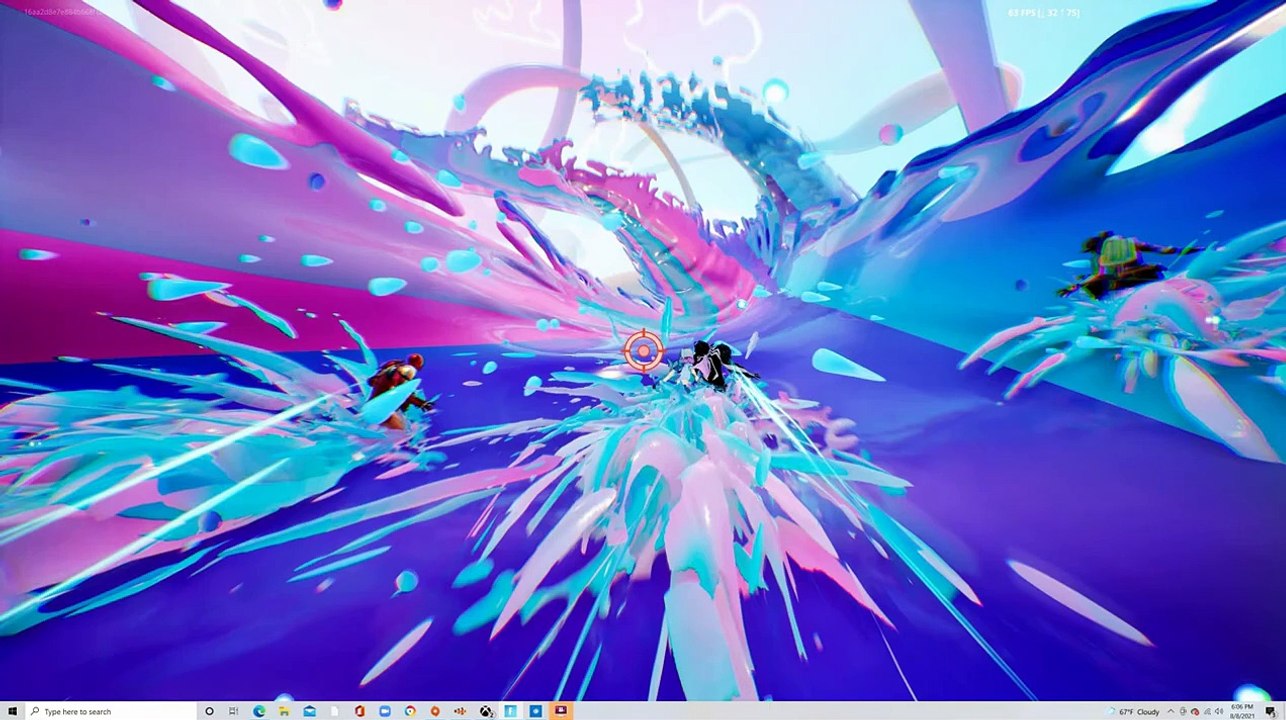
Task: Launch Google Chrome from the taskbar
Action: click(x=410, y=711)
